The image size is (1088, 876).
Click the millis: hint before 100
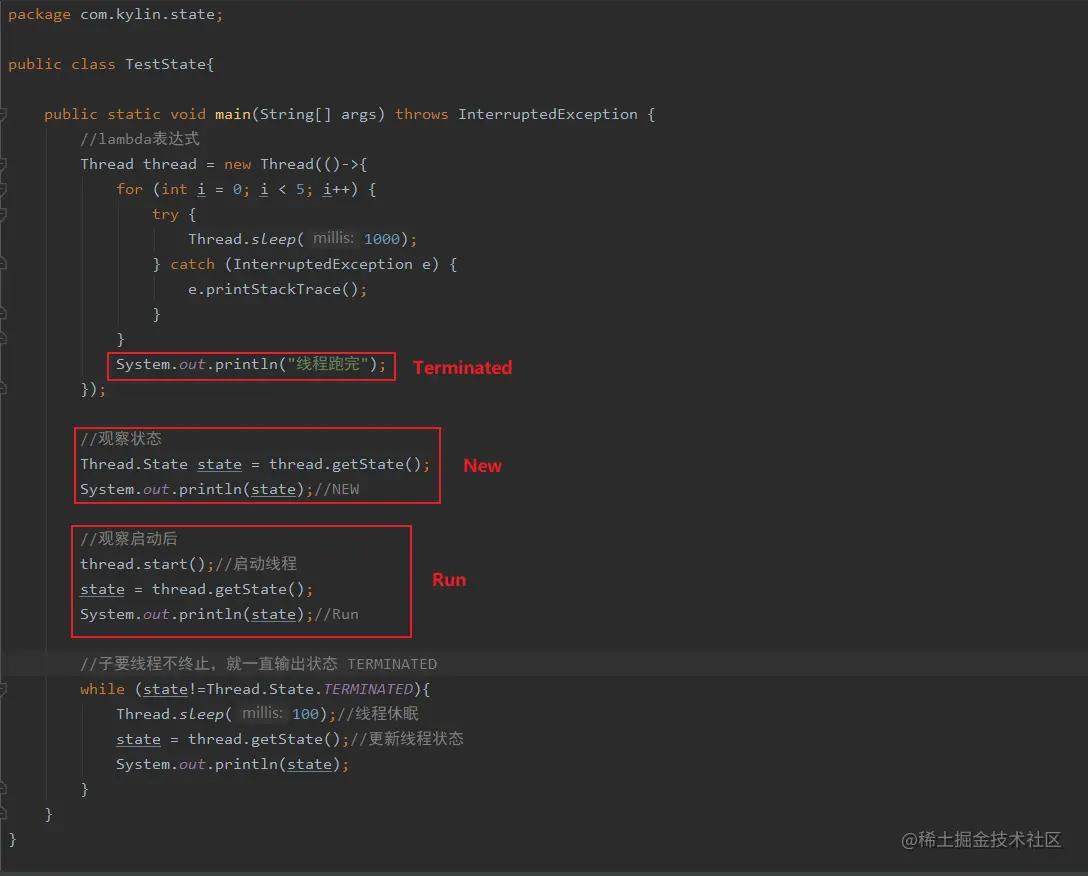(x=262, y=714)
